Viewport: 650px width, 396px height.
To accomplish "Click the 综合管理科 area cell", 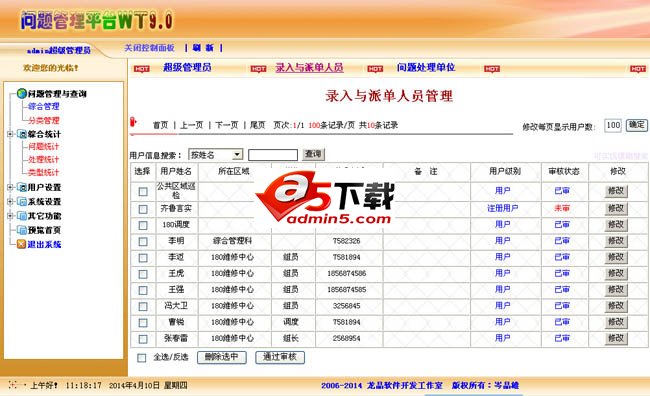I will pos(233,241).
